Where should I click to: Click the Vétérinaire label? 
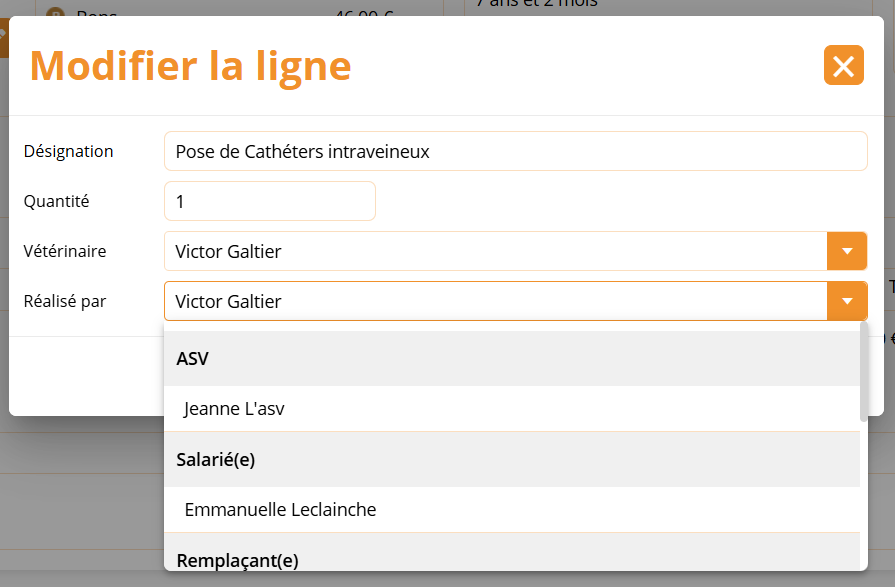(x=65, y=251)
